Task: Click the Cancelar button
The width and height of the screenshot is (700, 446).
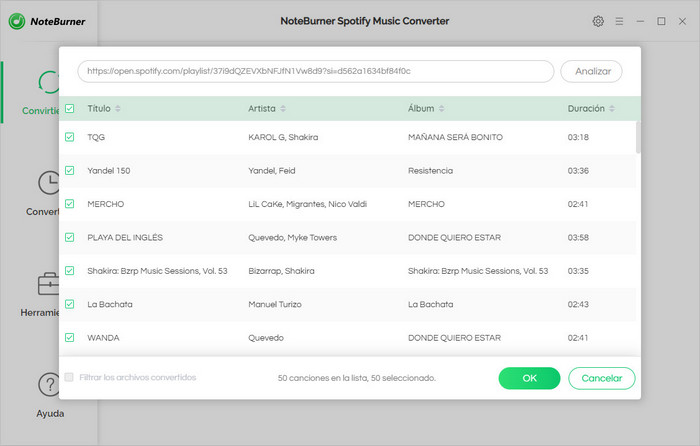Action: (x=601, y=378)
